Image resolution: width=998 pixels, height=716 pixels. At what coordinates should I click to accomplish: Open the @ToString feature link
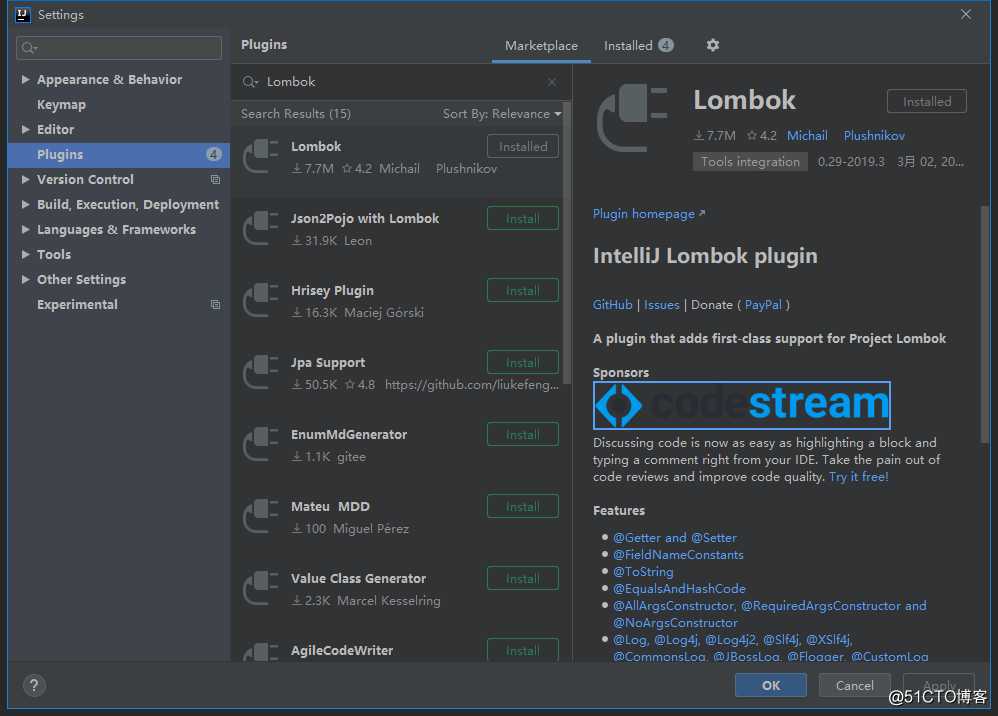(643, 572)
